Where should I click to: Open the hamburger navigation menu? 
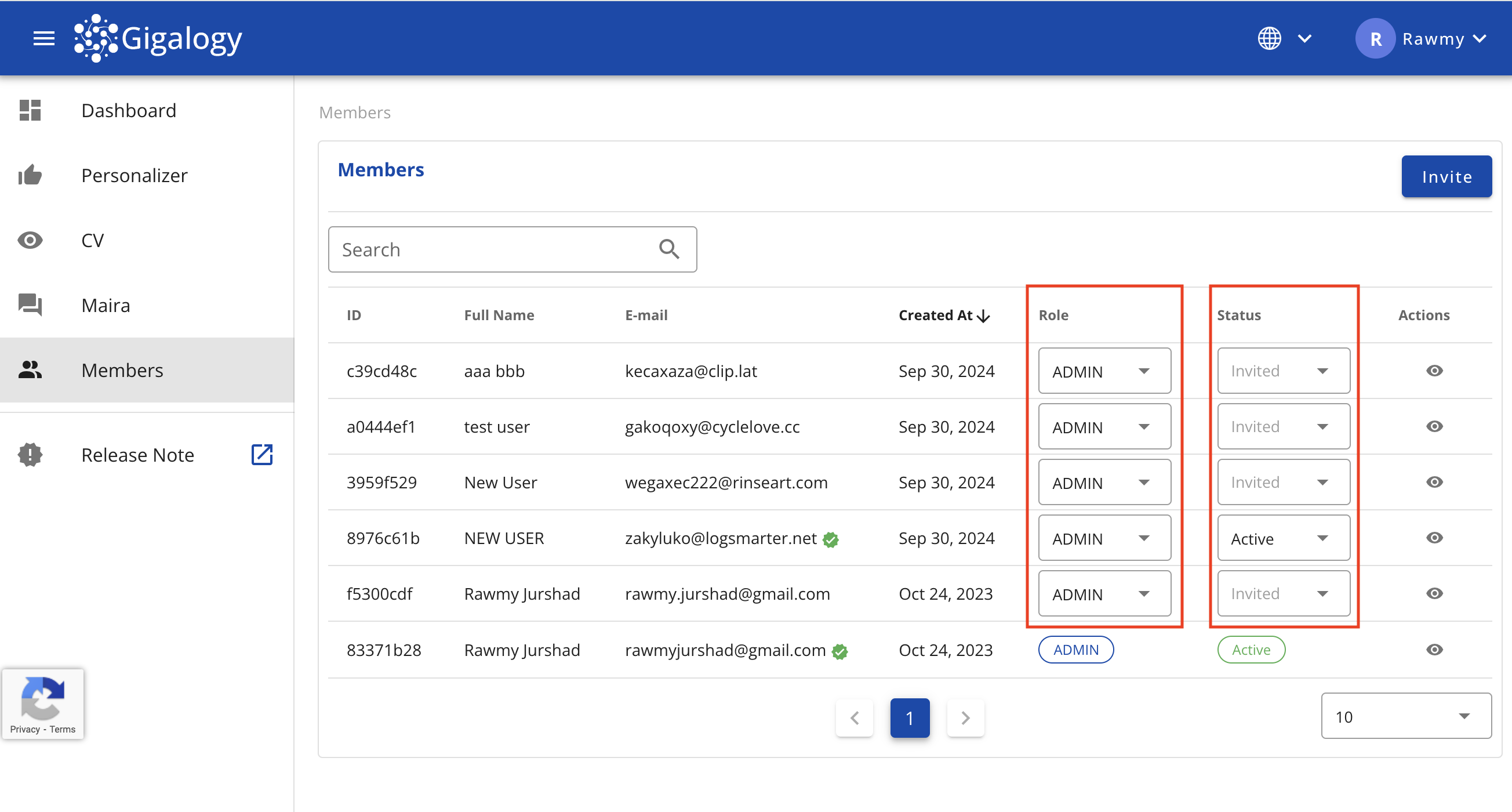43,39
